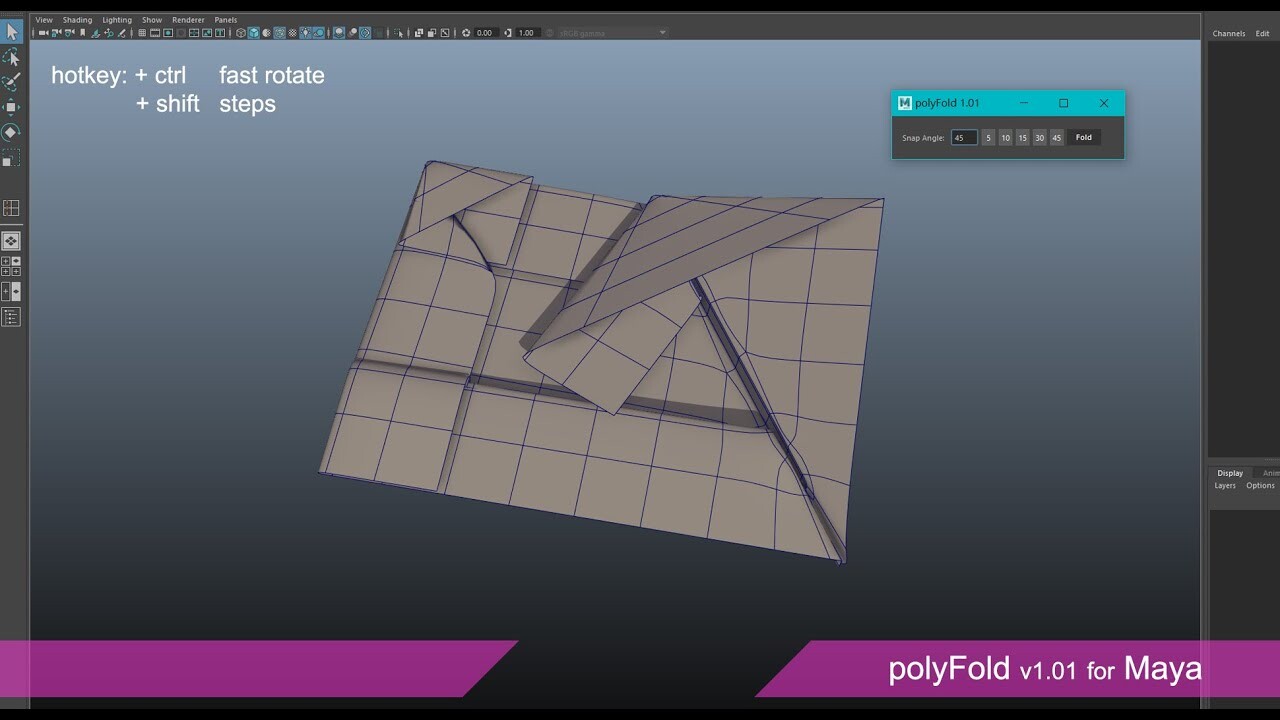Open the Shading menu

coord(77,19)
